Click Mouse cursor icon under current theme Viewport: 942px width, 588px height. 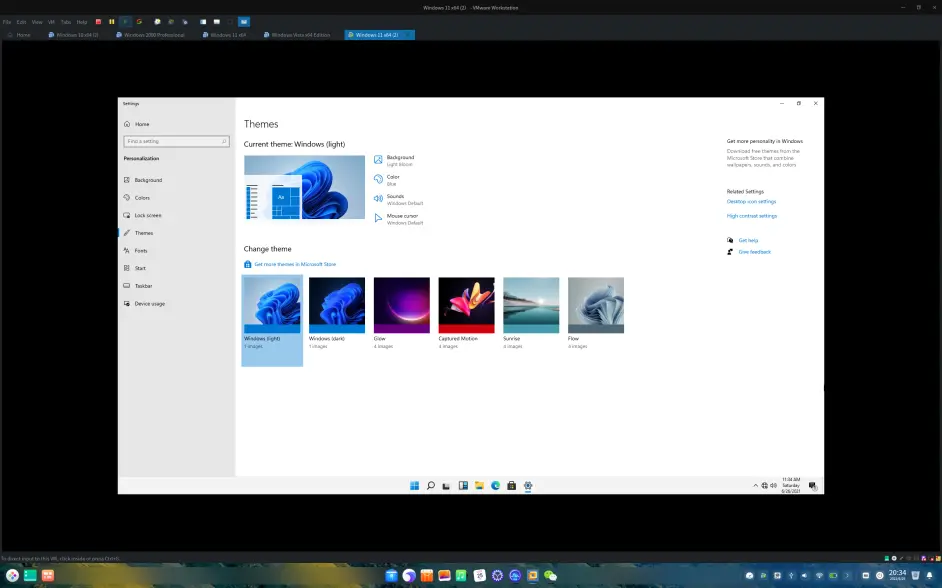[378, 218]
